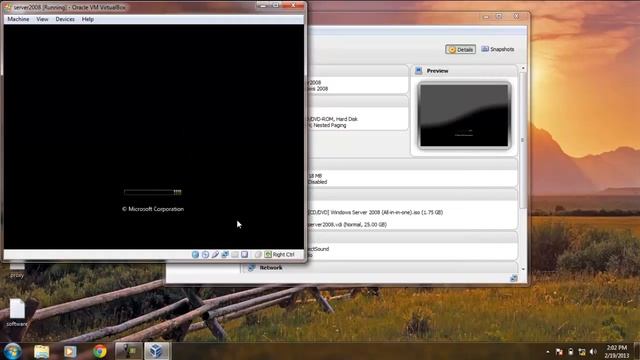Click the Action Center flag tray icon
This screenshot has width=640, height=360.
point(559,352)
